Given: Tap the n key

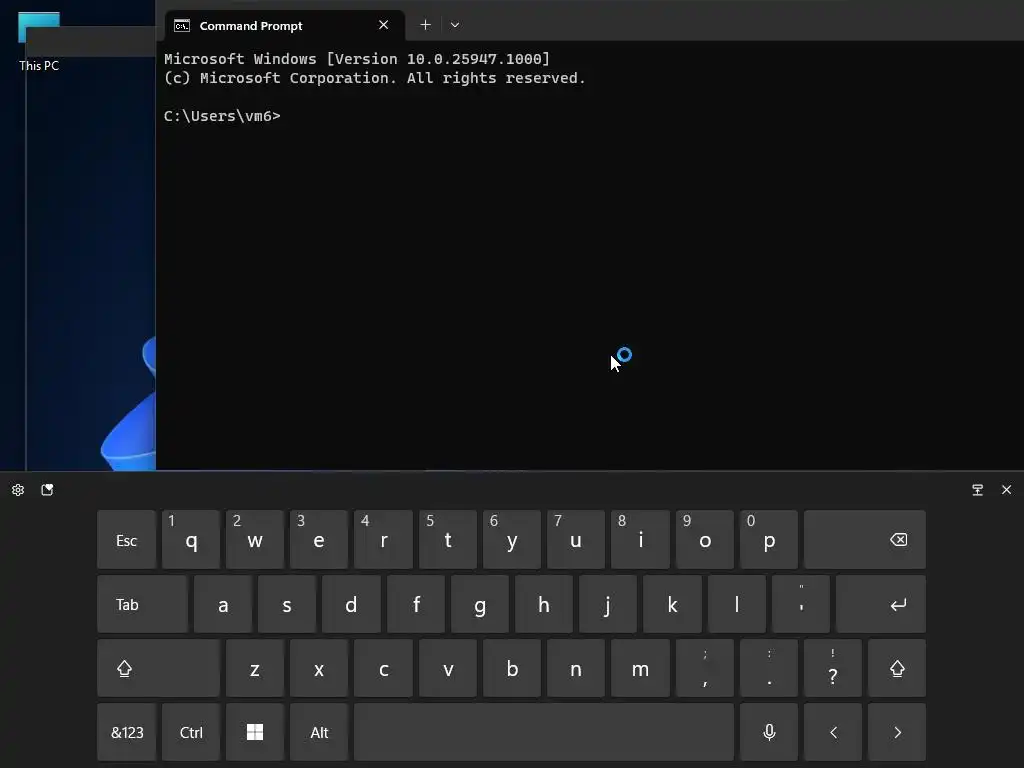Looking at the screenshot, I should (575, 669).
